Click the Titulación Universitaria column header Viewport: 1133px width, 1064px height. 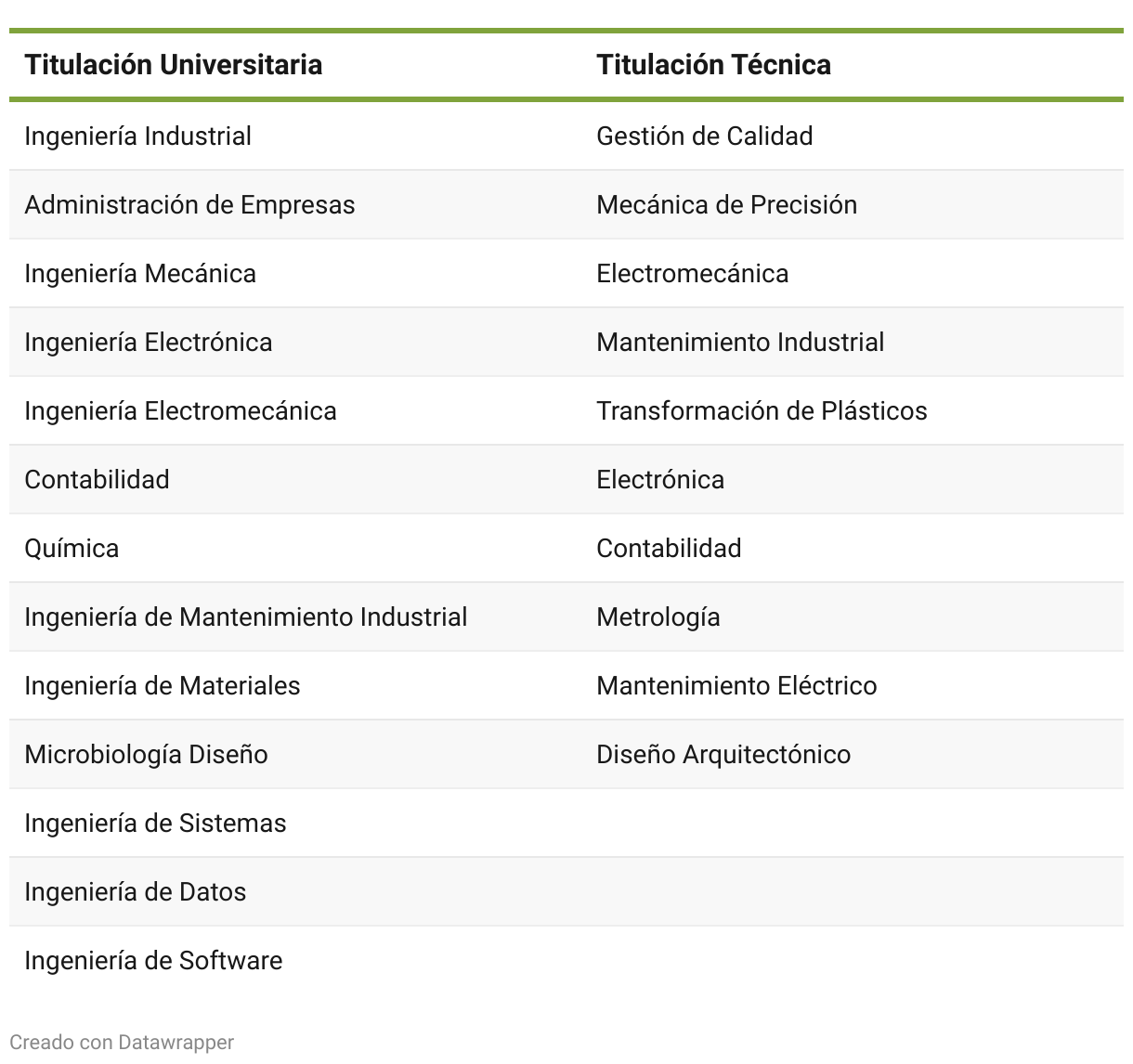tap(174, 65)
